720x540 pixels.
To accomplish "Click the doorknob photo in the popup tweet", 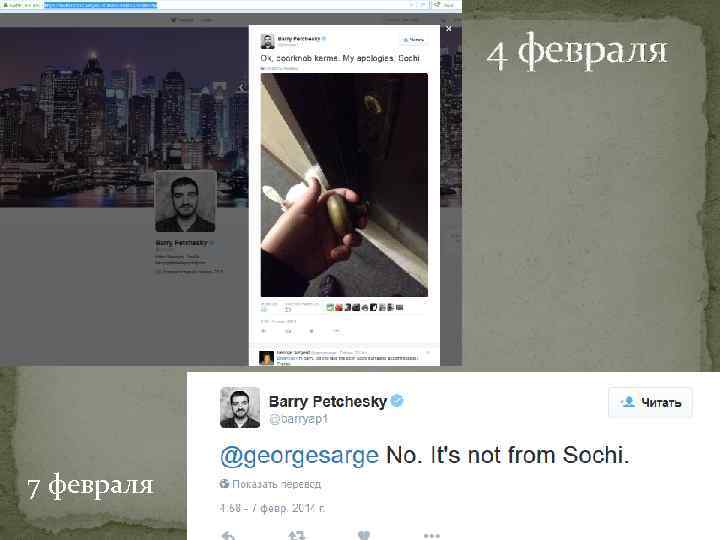I will [x=344, y=185].
